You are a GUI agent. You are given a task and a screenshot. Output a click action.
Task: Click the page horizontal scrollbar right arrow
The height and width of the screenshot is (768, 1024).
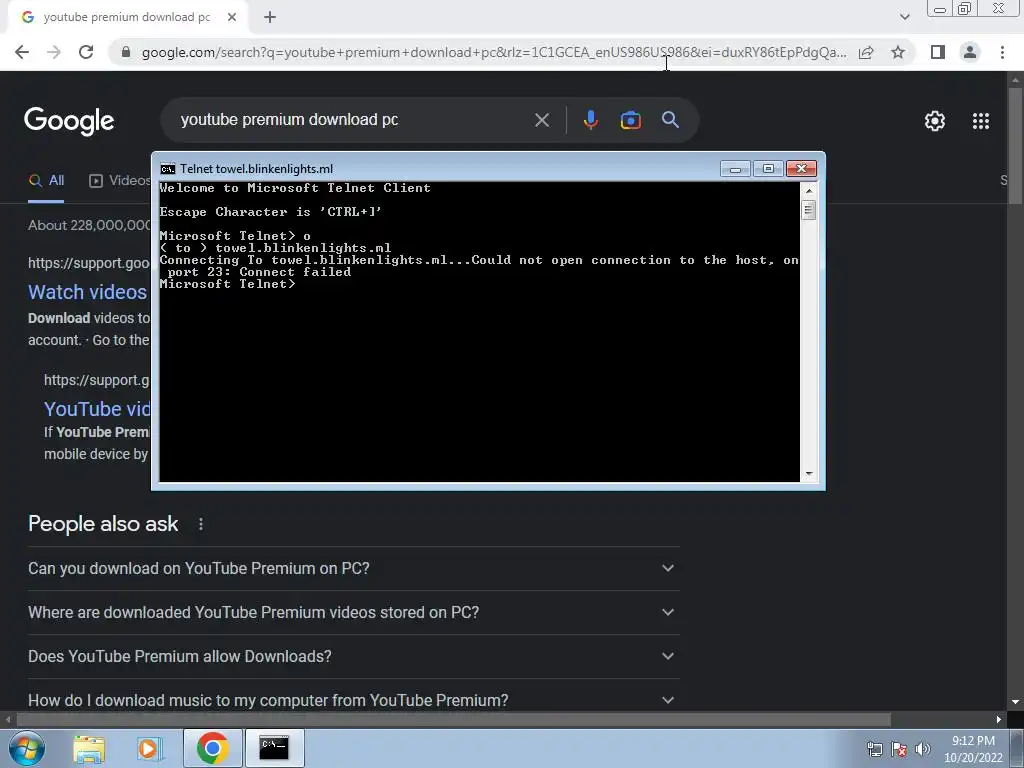[x=999, y=720]
